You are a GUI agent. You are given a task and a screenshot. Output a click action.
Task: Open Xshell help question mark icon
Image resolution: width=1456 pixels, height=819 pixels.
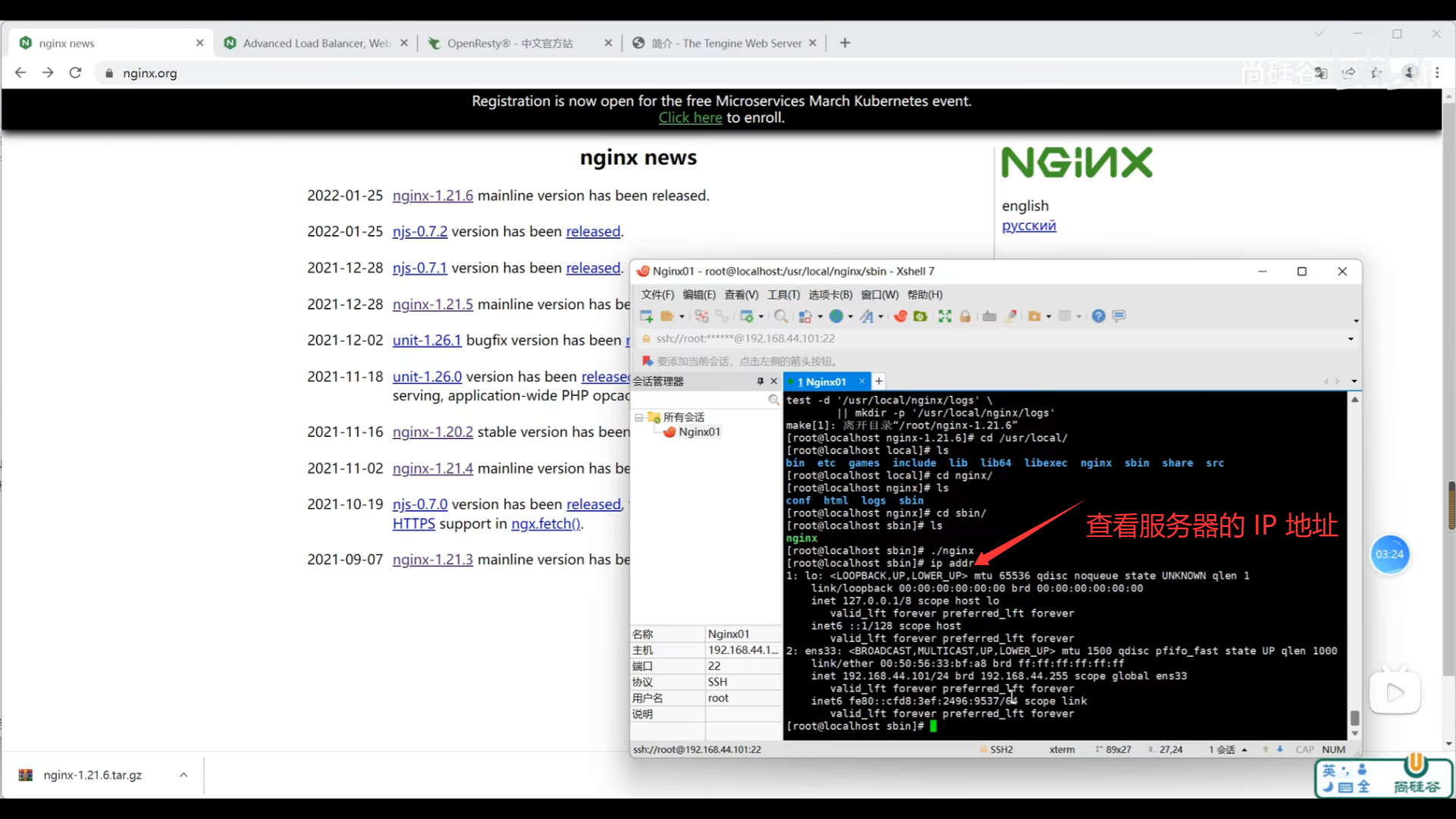point(1098,316)
